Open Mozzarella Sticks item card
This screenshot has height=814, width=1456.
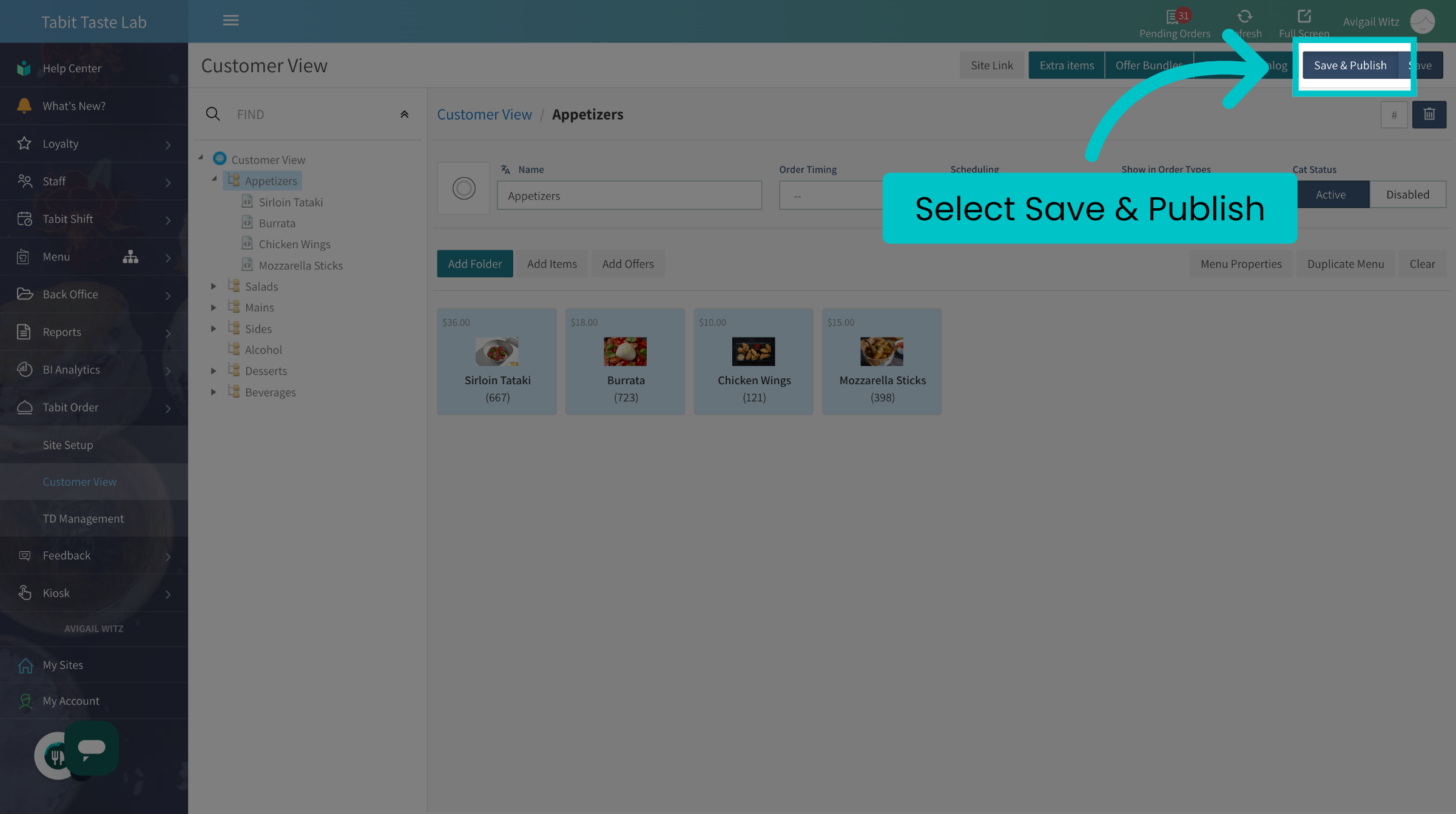click(881, 362)
